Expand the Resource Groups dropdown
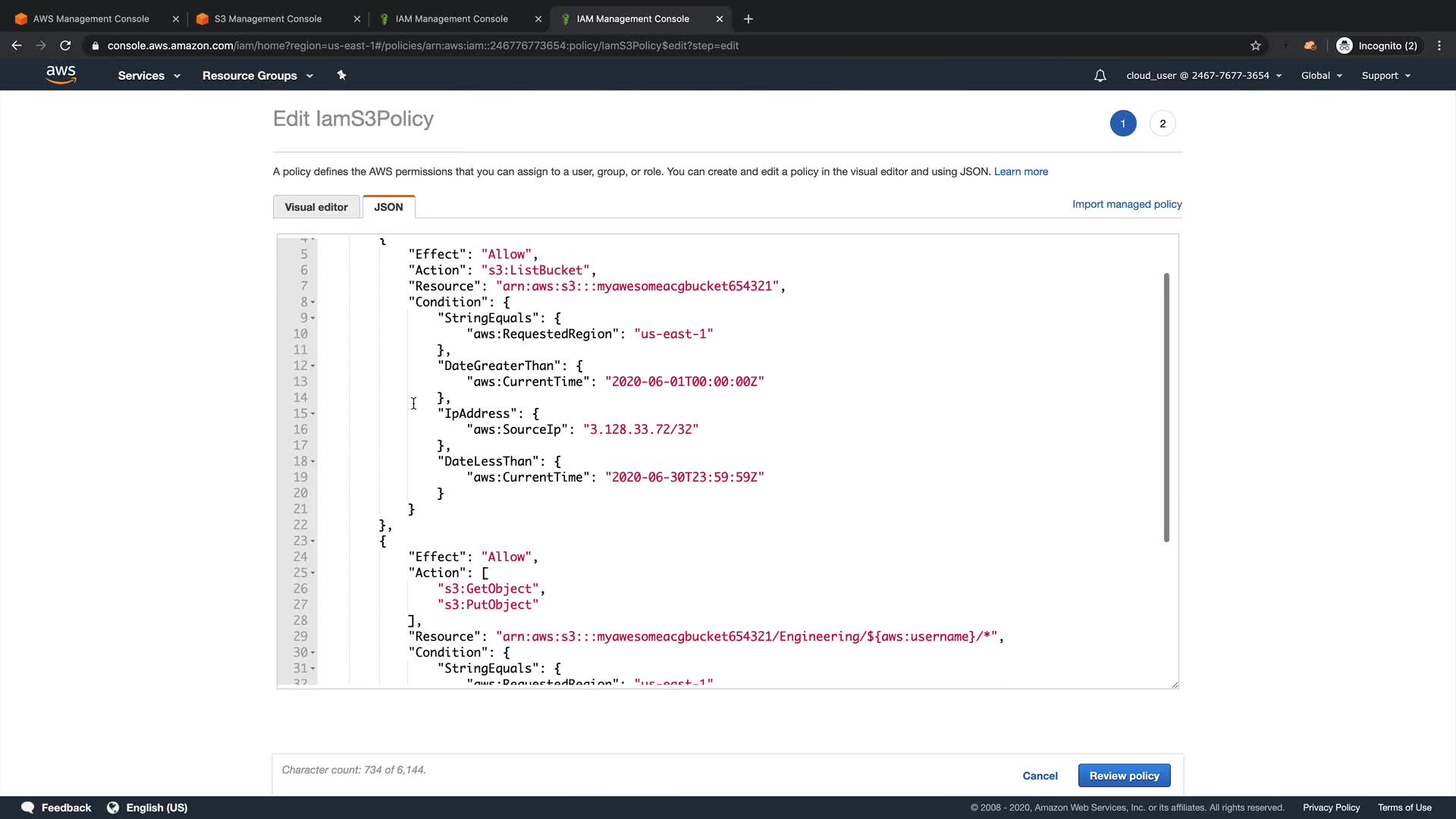Image resolution: width=1456 pixels, height=819 pixels. click(x=257, y=76)
